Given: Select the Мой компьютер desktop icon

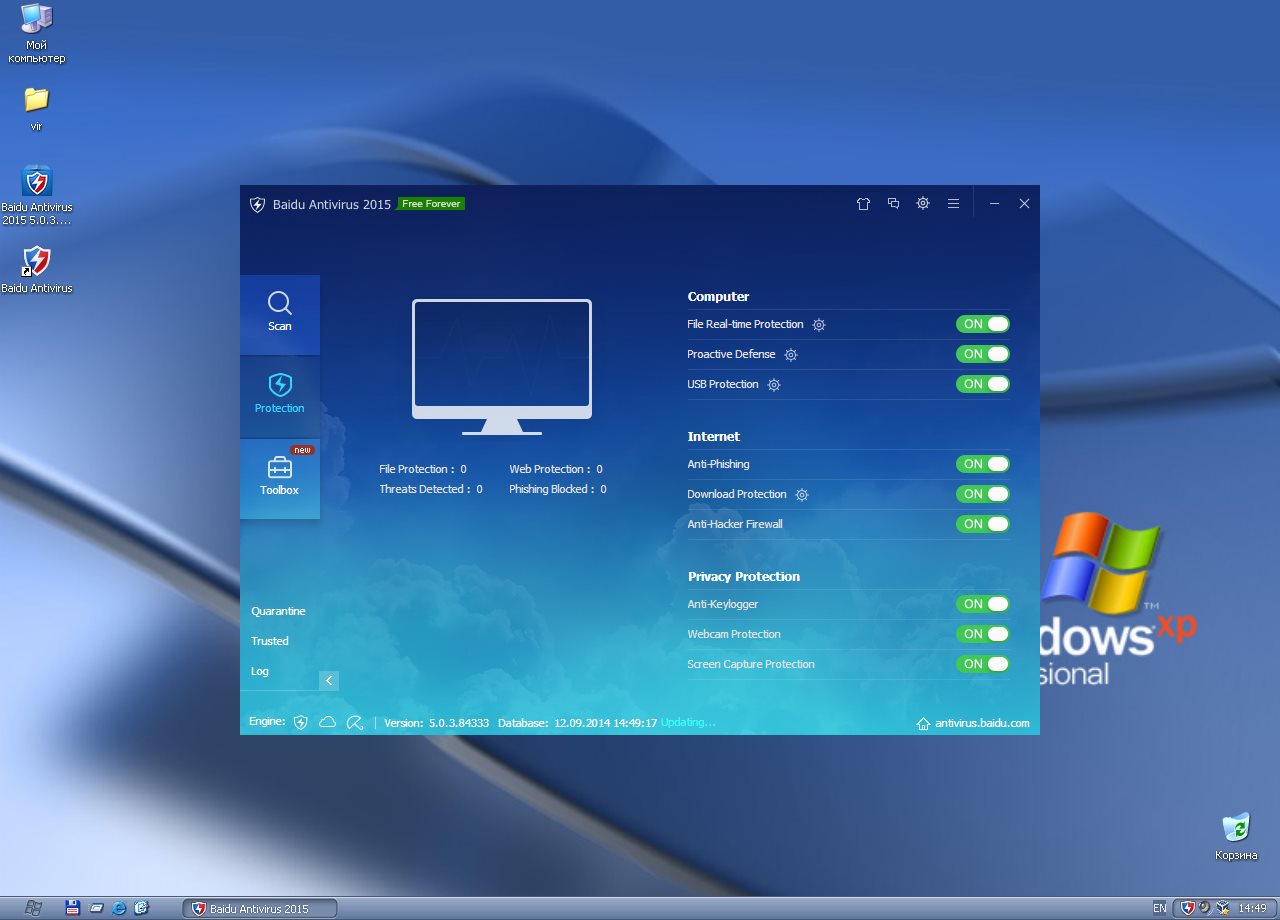Looking at the screenshot, I should point(37,34).
